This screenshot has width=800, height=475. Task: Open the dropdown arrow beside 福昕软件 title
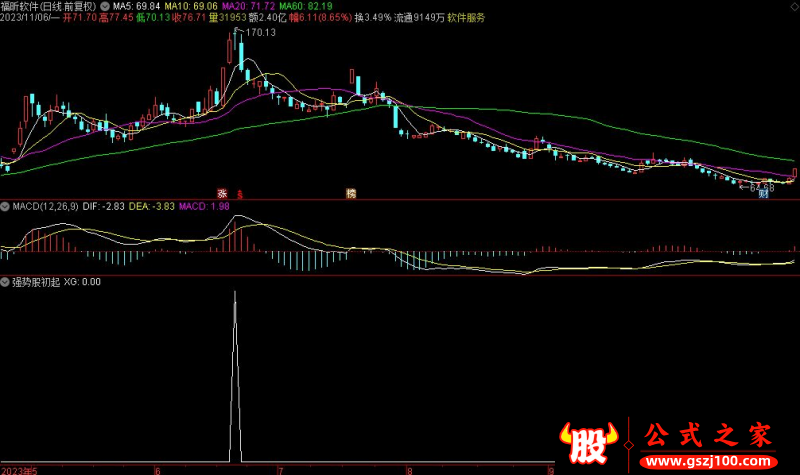click(x=105, y=7)
